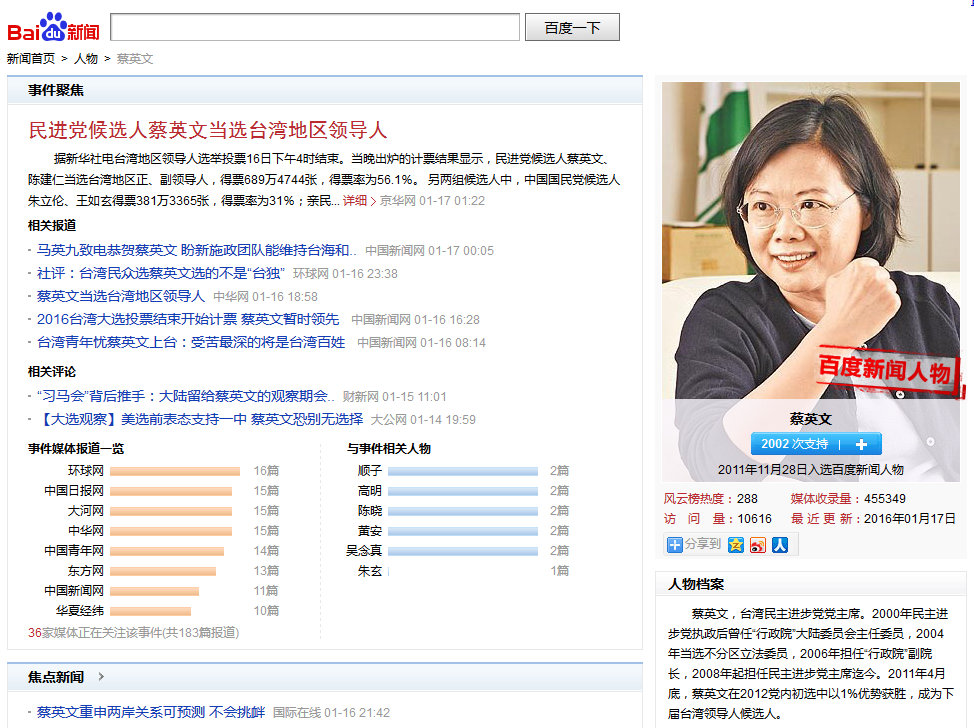Click 风云榜热度 value 288
Image resolution: width=974 pixels, height=728 pixels.
click(x=747, y=499)
